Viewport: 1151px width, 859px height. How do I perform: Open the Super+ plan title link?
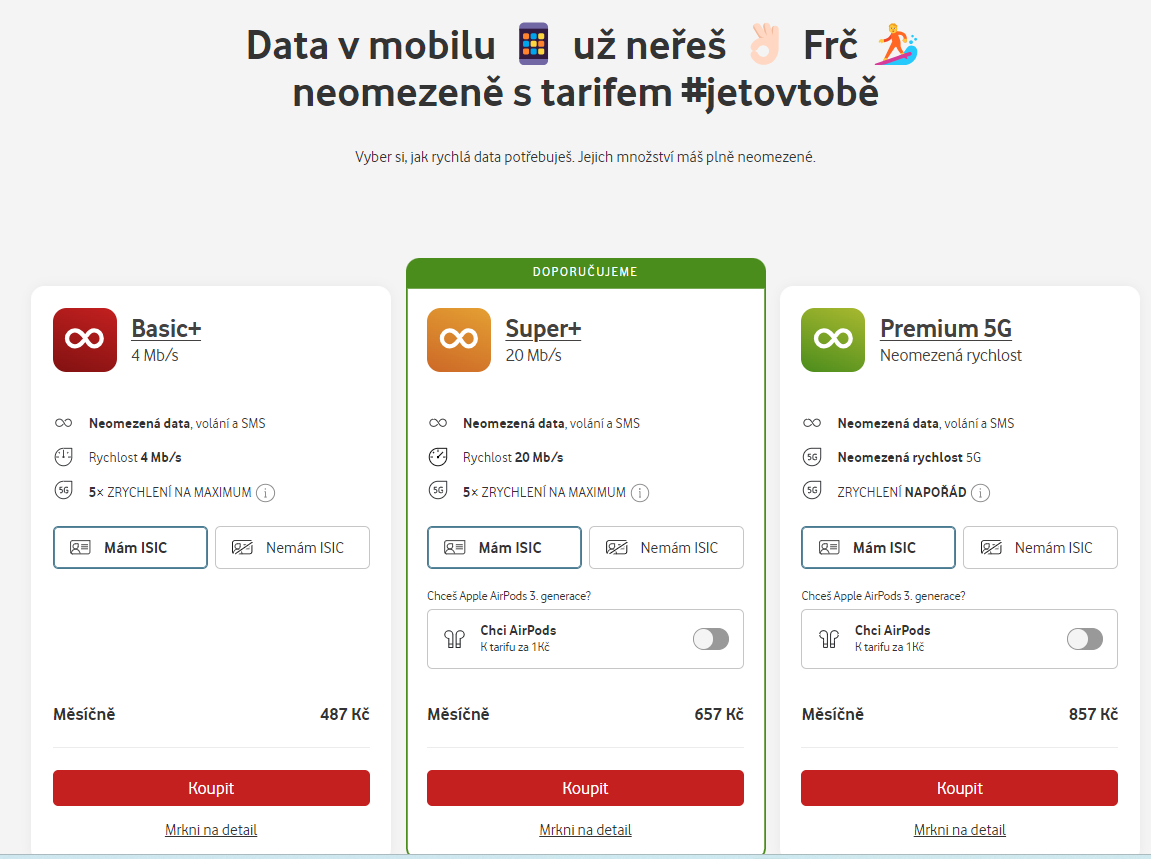pyautogui.click(x=543, y=328)
